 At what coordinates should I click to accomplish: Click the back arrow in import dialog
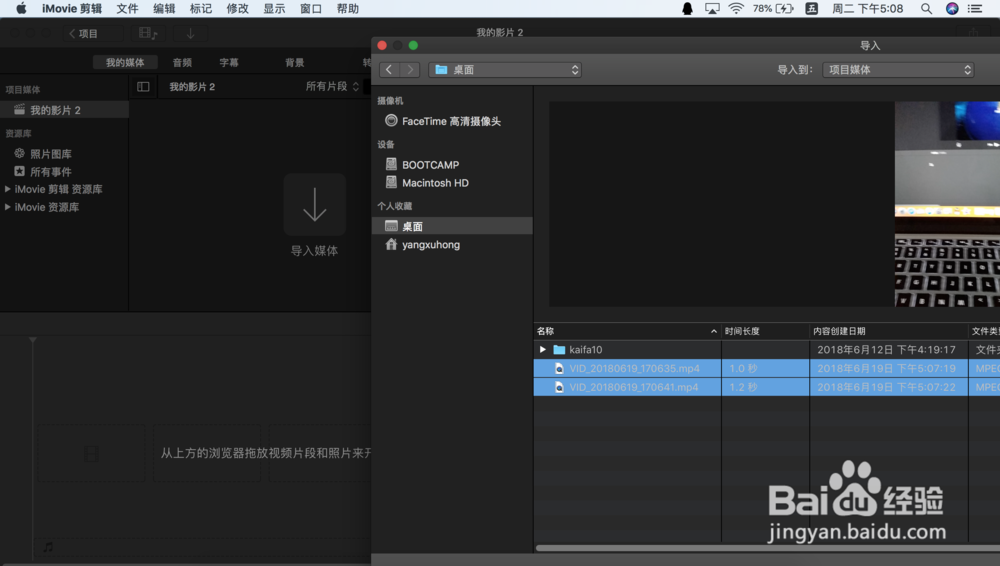coord(389,70)
